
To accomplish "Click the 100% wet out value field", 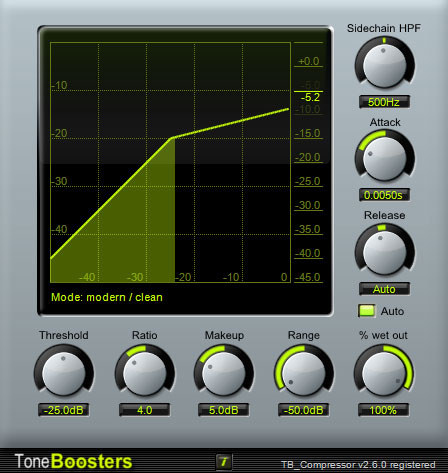I will [x=383, y=410].
